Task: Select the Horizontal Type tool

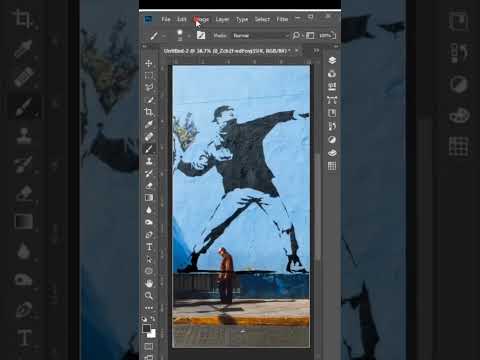Action: pyautogui.click(x=149, y=247)
